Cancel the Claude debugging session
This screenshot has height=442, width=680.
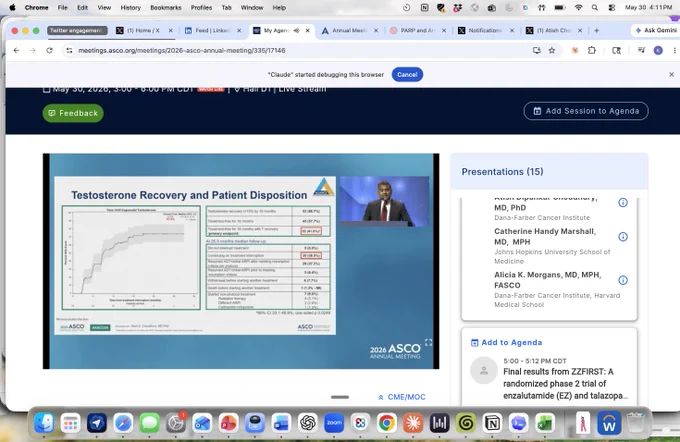[x=407, y=75]
